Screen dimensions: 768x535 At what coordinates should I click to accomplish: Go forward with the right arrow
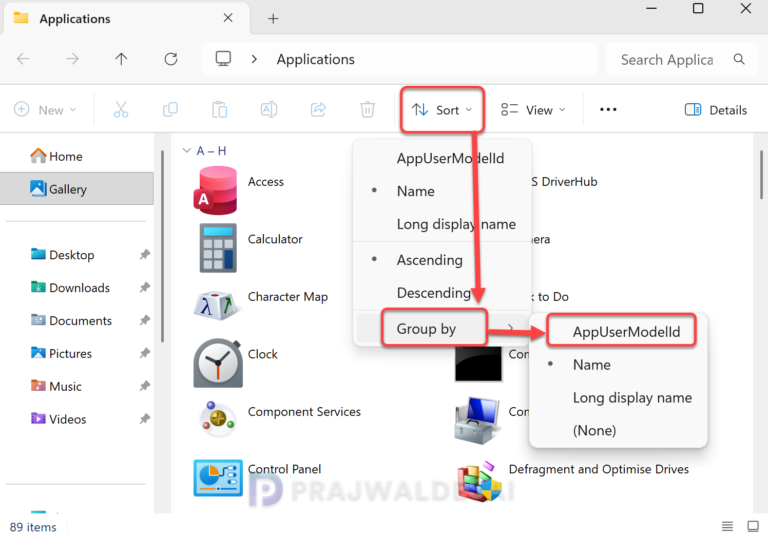(x=72, y=59)
